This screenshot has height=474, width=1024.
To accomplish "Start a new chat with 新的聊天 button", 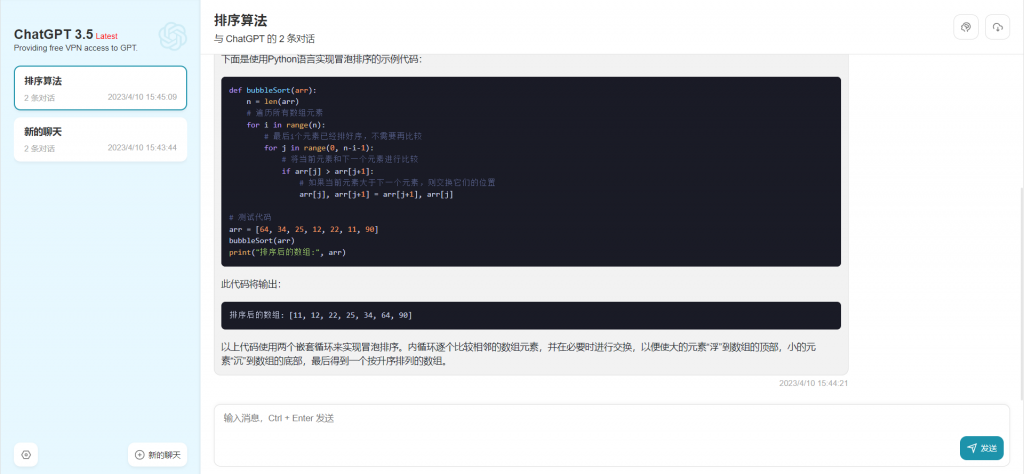I will point(157,454).
